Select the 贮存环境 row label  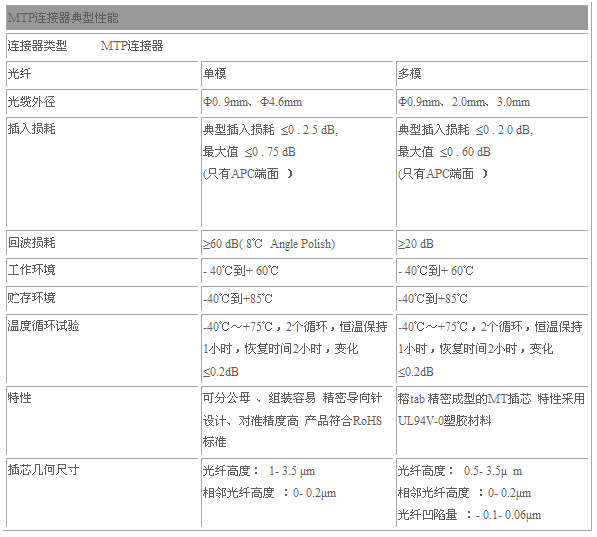(x=32, y=297)
